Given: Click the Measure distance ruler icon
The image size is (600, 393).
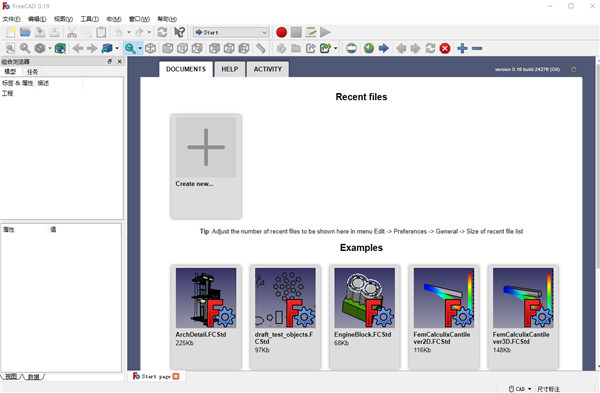Looking at the screenshot, I should point(261,48).
